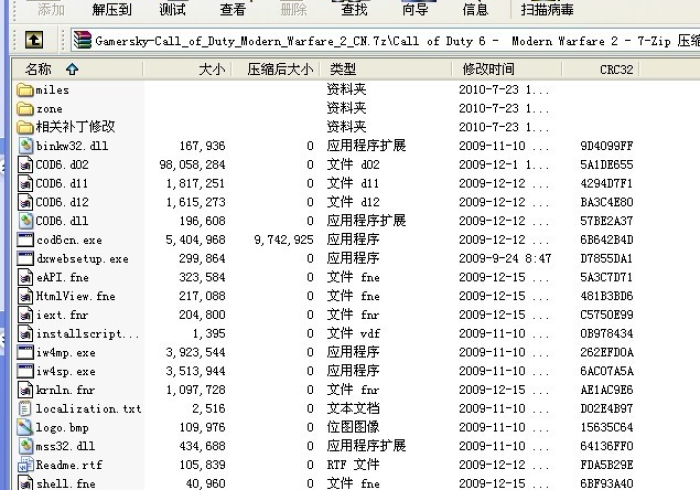Click the size value 98,058,284
This screenshot has width=700, height=490.
192,165
